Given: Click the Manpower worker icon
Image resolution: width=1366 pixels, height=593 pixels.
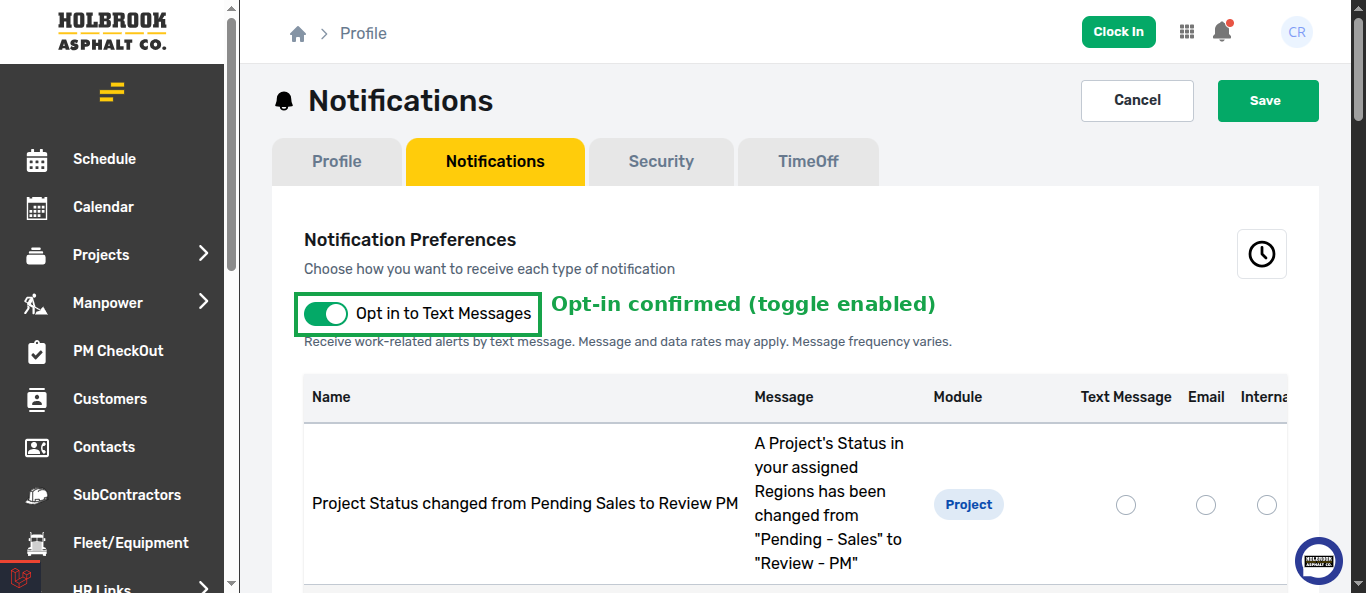Looking at the screenshot, I should coord(37,303).
